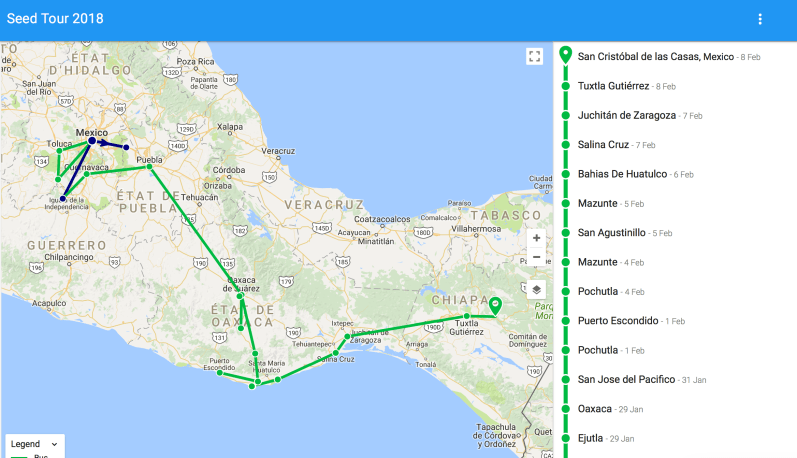The width and height of the screenshot is (797, 458).
Task: Zoom in on the map
Action: coord(536,238)
